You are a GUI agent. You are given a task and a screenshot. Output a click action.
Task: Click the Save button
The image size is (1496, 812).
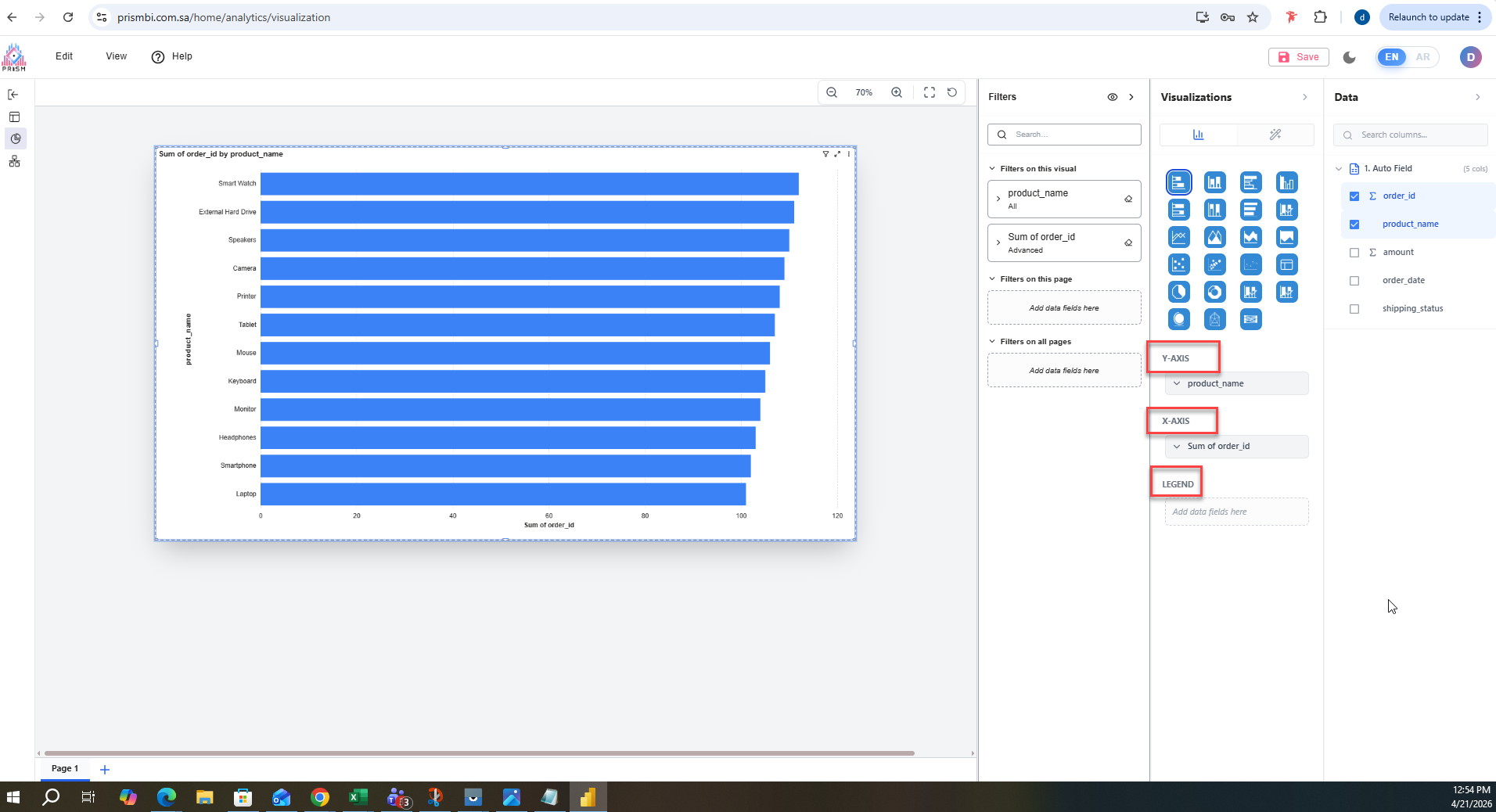pos(1298,57)
